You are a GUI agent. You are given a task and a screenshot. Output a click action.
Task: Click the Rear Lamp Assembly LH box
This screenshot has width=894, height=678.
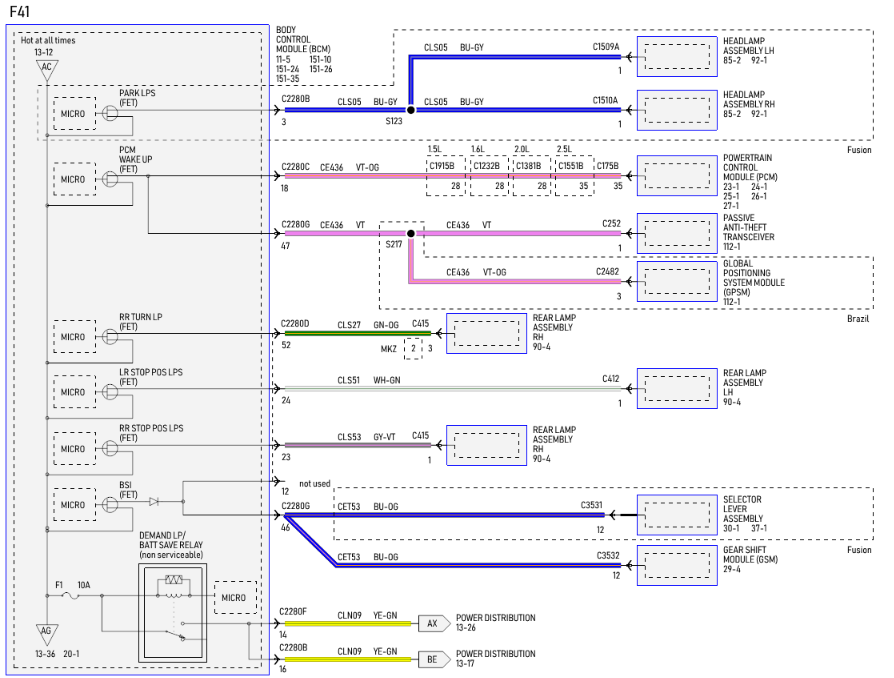coord(677,389)
